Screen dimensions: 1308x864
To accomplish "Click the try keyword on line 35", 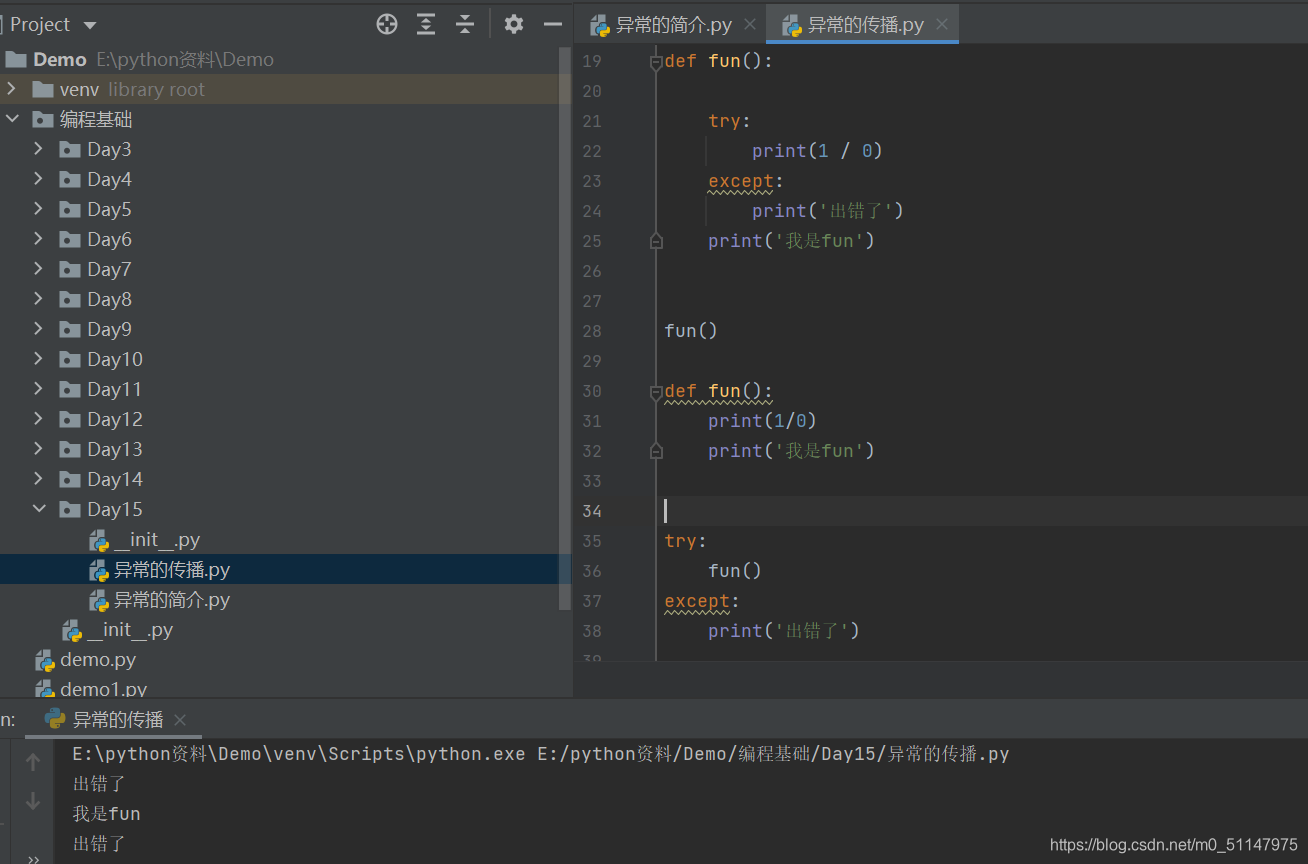I will coord(680,541).
